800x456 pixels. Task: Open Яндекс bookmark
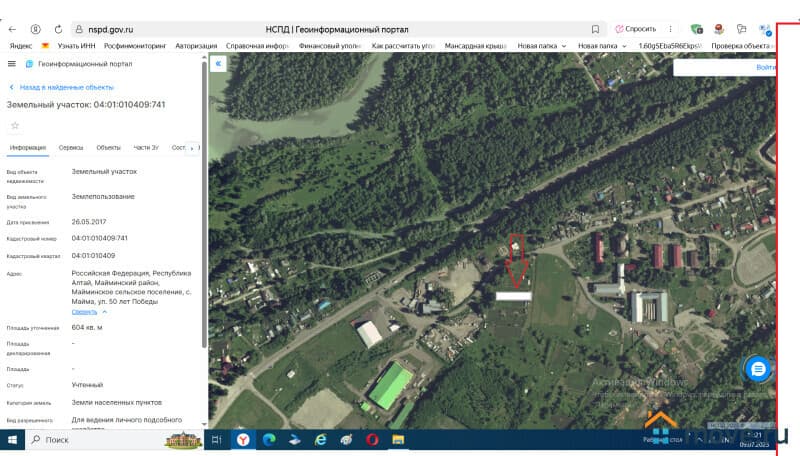20,46
